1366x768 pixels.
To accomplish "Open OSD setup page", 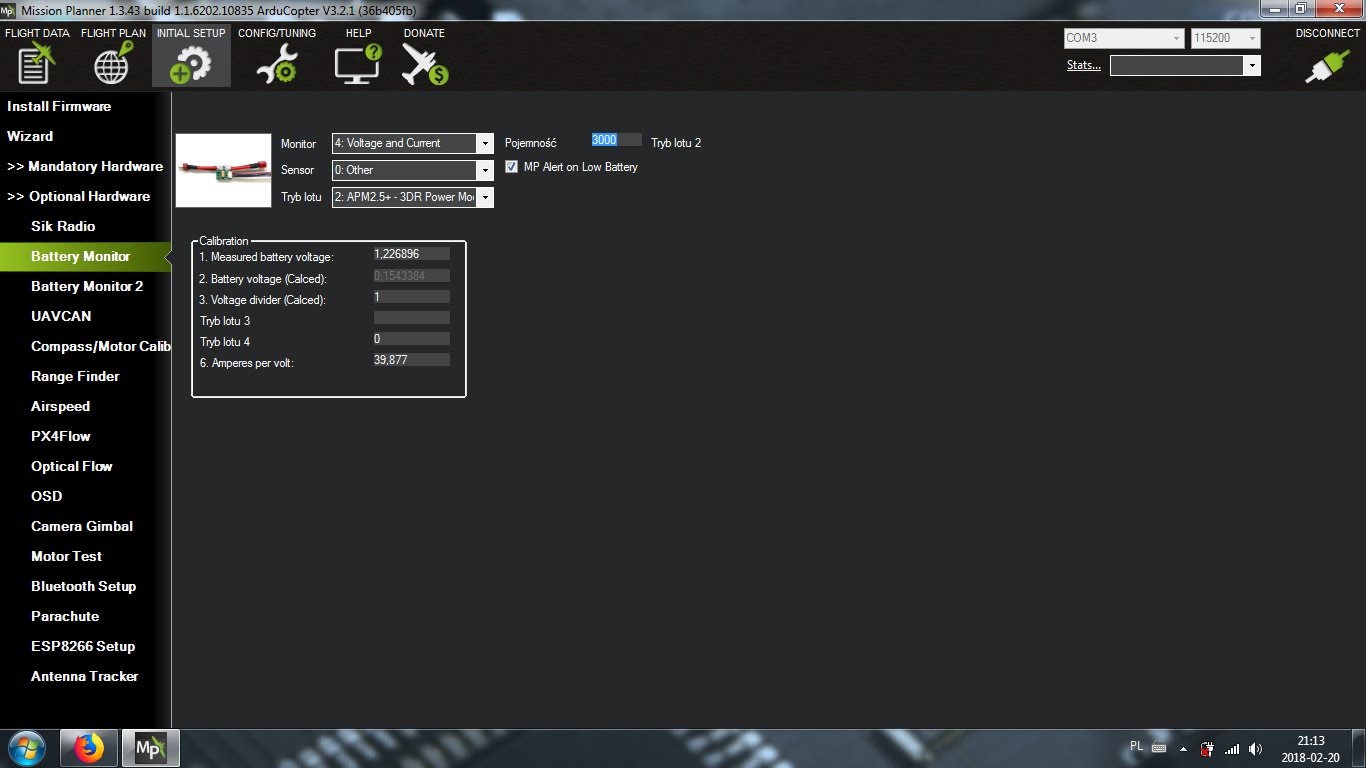I will point(46,496).
